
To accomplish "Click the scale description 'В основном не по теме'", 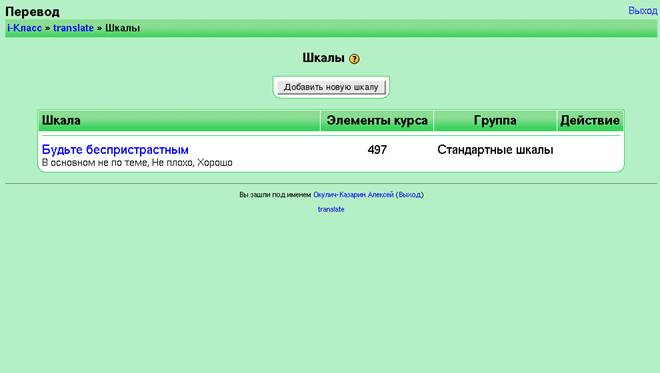I will (95, 163).
